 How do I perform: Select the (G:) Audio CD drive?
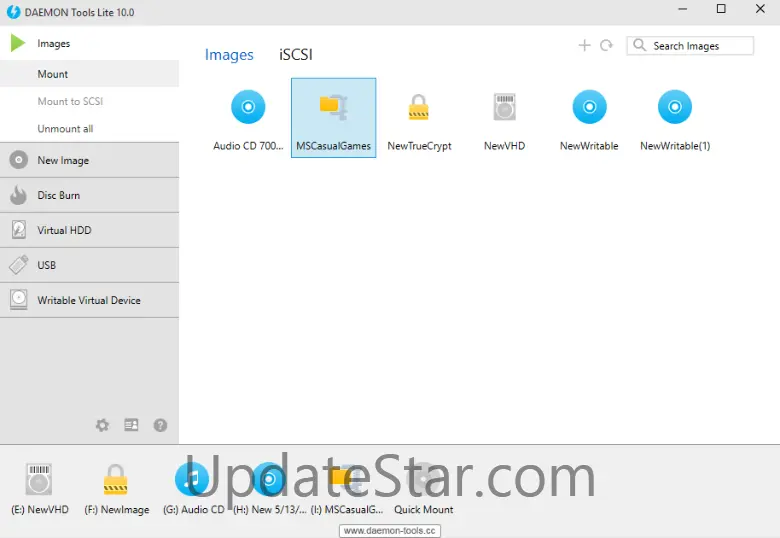point(193,488)
